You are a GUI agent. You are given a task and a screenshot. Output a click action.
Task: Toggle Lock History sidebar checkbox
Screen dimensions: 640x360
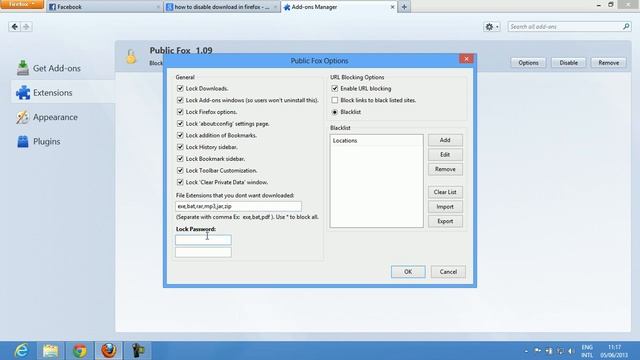point(180,147)
